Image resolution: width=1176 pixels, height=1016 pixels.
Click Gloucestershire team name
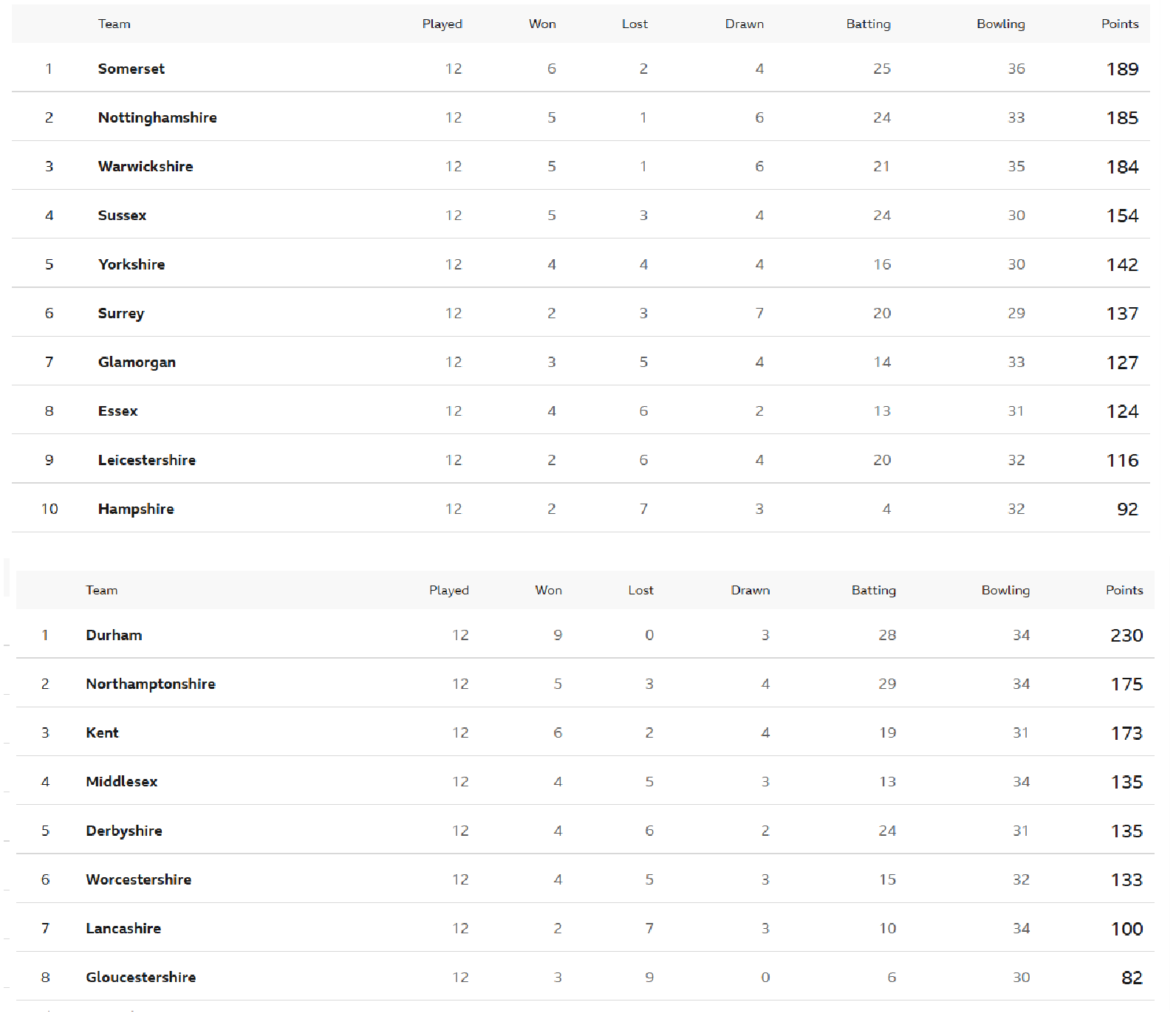(x=140, y=977)
